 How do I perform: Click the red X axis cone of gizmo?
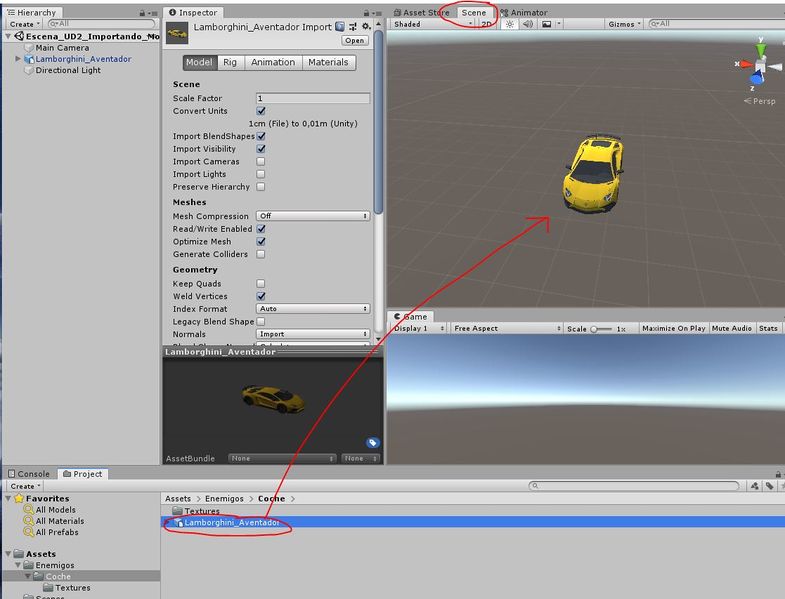(x=746, y=64)
